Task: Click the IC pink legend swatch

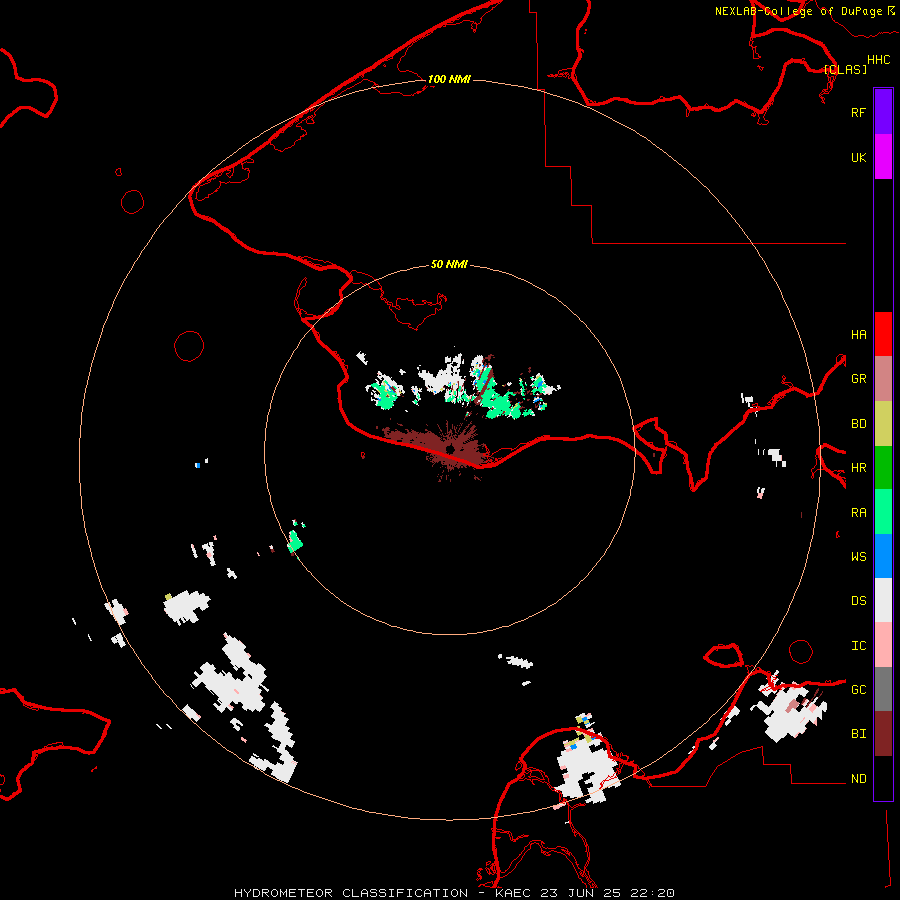Action: coord(883,645)
